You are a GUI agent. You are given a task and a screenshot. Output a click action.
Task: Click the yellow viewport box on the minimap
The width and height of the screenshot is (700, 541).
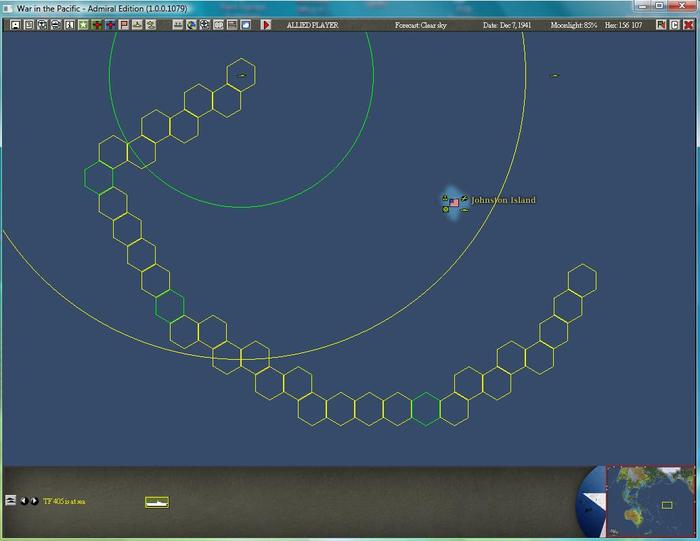click(667, 505)
